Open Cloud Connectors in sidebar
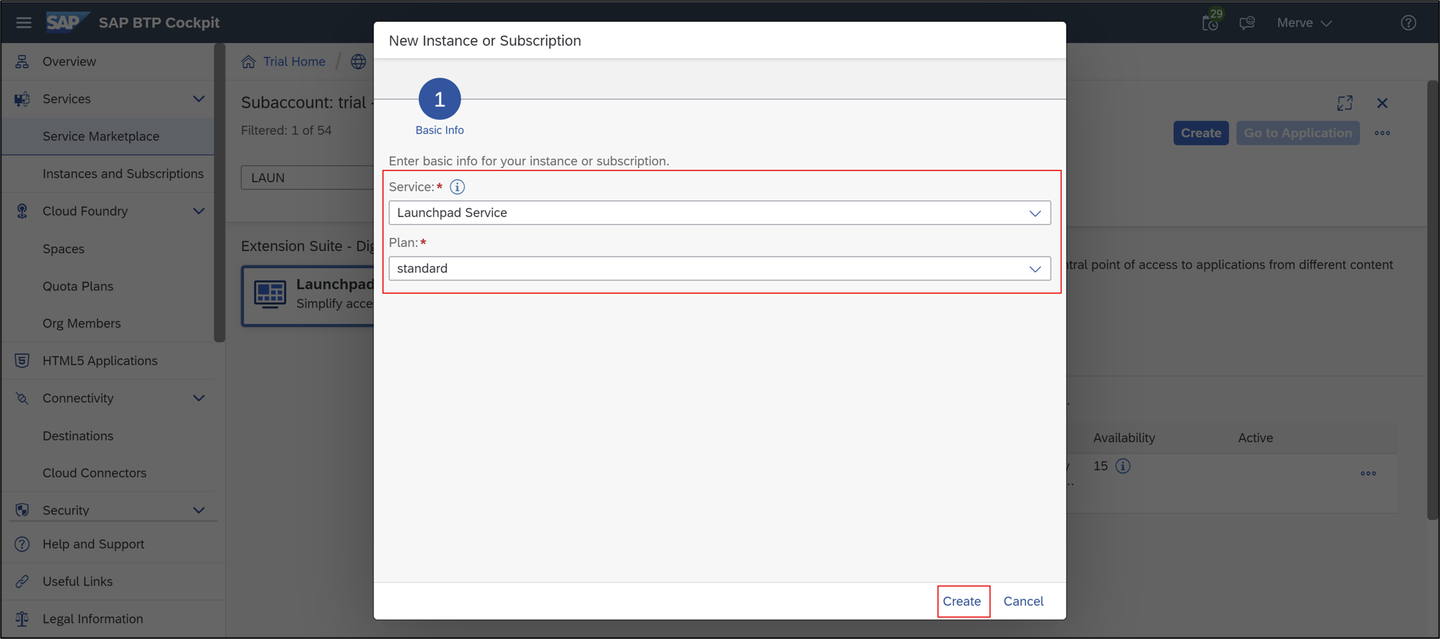 94,473
